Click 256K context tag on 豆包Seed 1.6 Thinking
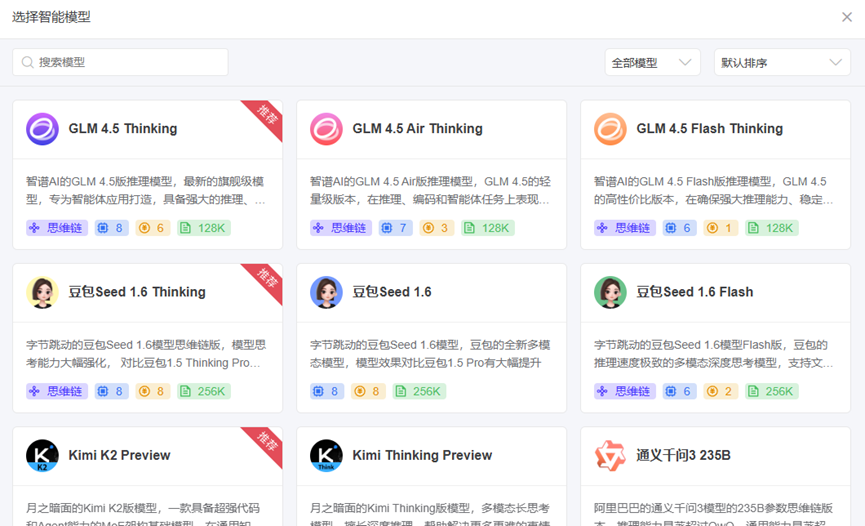This screenshot has width=865, height=526. coord(204,391)
